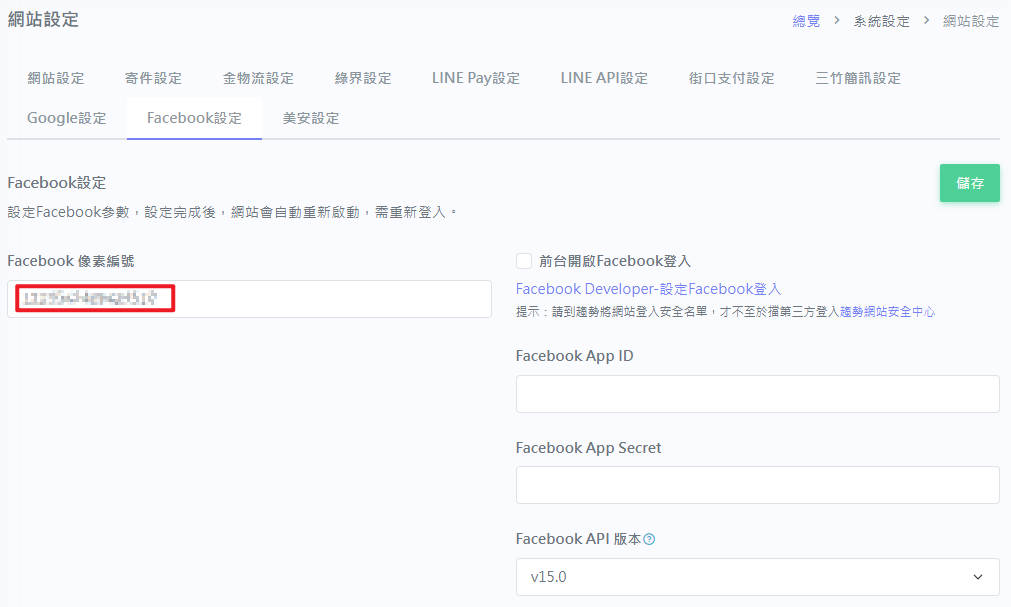Open the Facebook Developer-設定Facebook登入 link
Viewport: 1011px width, 607px height.
click(x=648, y=289)
